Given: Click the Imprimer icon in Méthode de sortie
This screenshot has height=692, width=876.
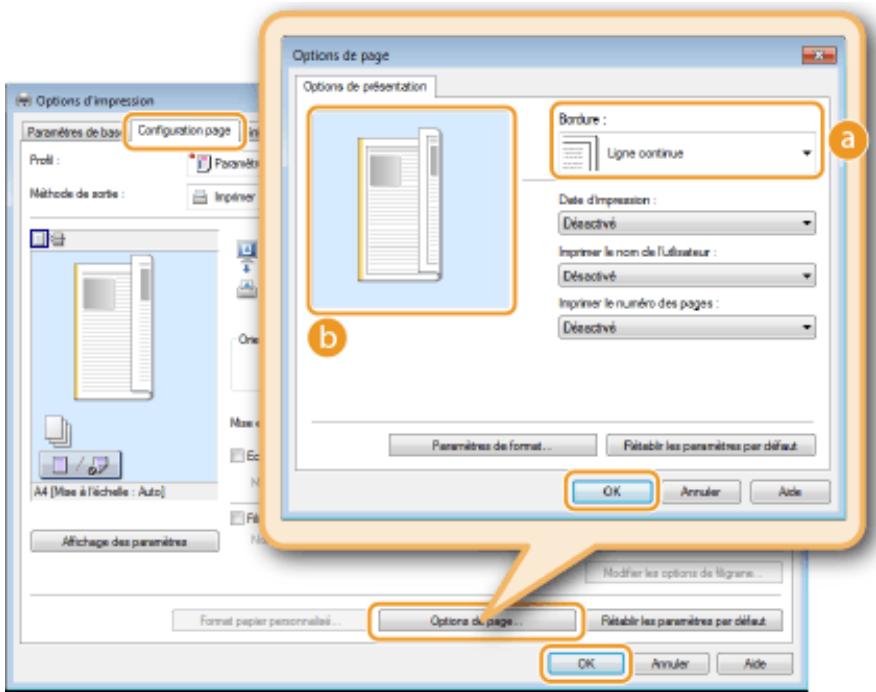Looking at the screenshot, I should [x=200, y=197].
